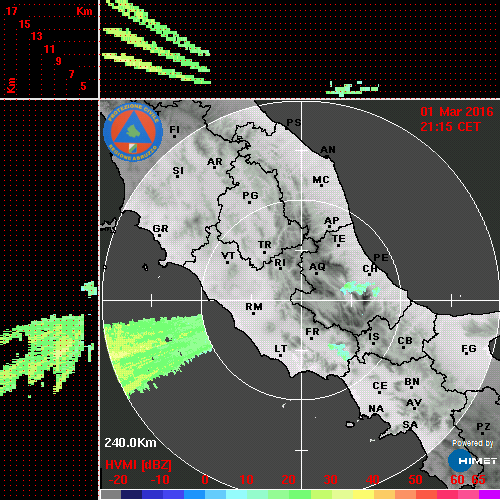Click the LT city label
Screen dimensions: 500x500
click(x=281, y=349)
